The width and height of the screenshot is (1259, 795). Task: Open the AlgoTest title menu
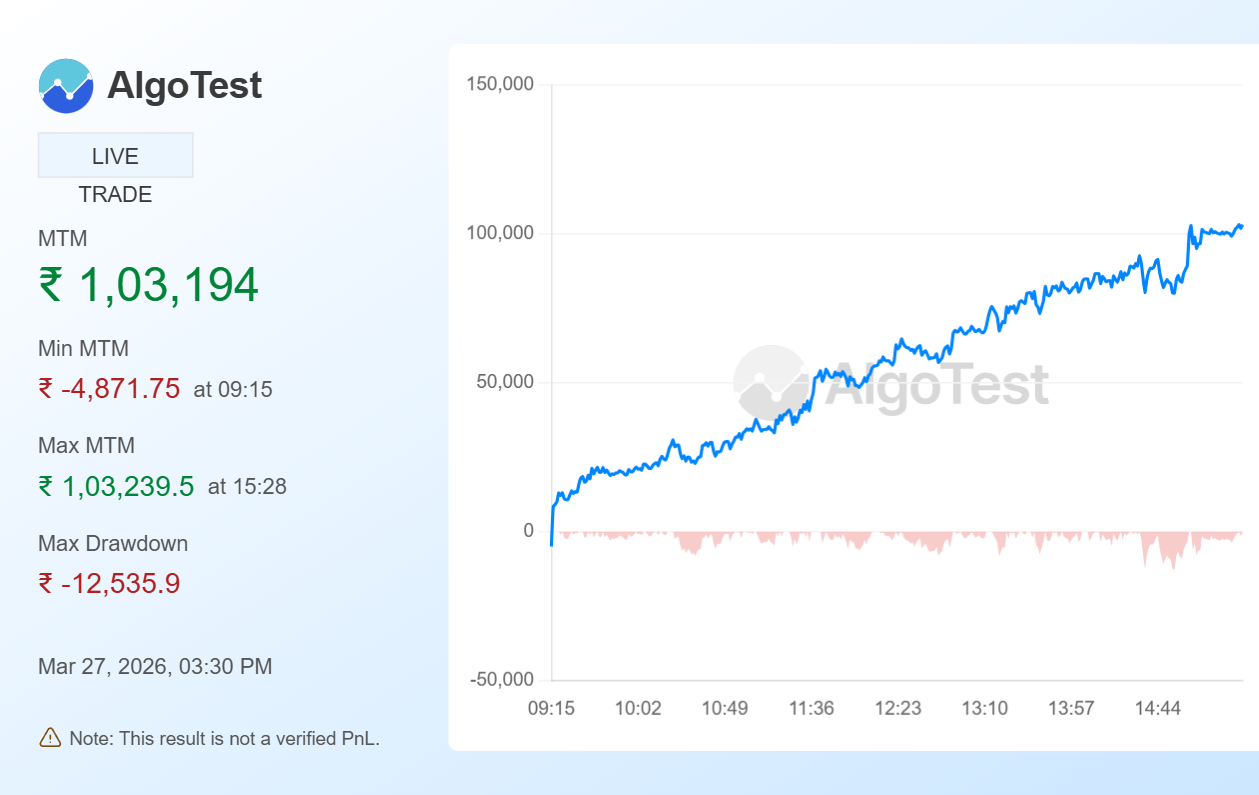(184, 86)
